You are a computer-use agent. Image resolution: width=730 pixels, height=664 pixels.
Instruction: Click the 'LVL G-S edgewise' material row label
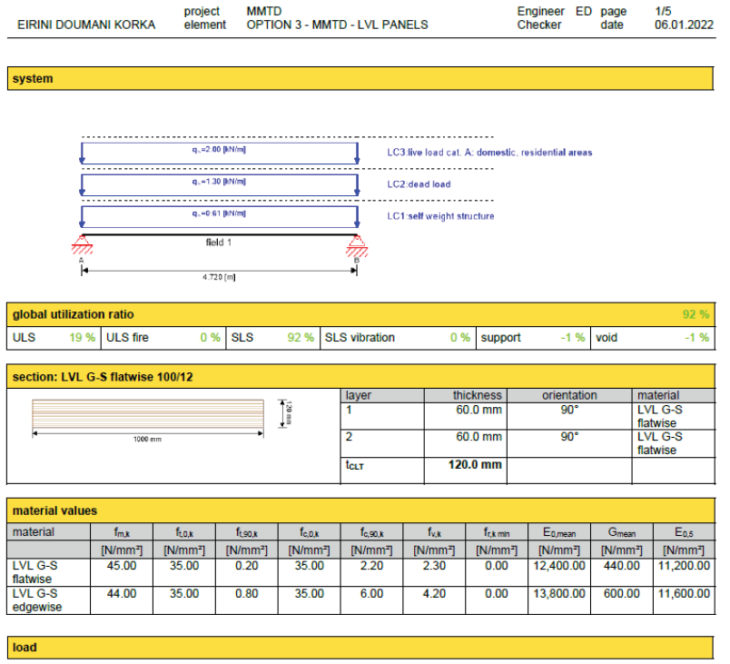coord(37,600)
